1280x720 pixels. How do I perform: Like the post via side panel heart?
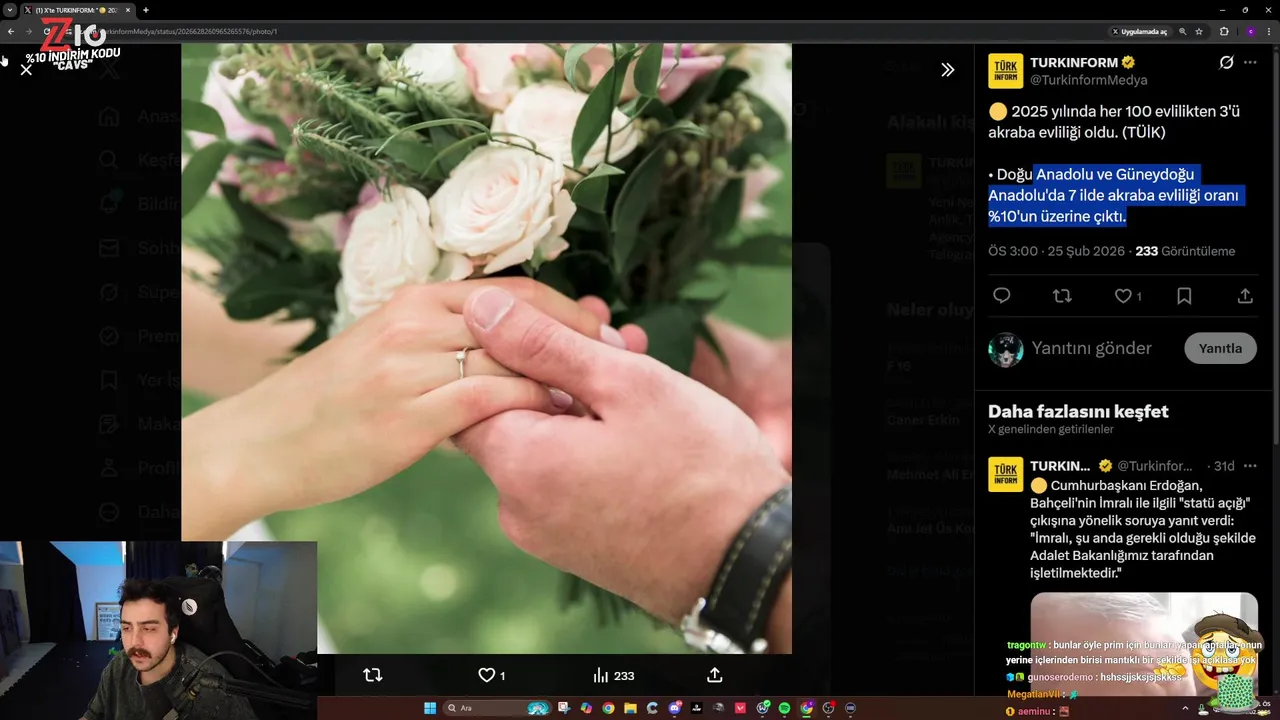(1127, 296)
